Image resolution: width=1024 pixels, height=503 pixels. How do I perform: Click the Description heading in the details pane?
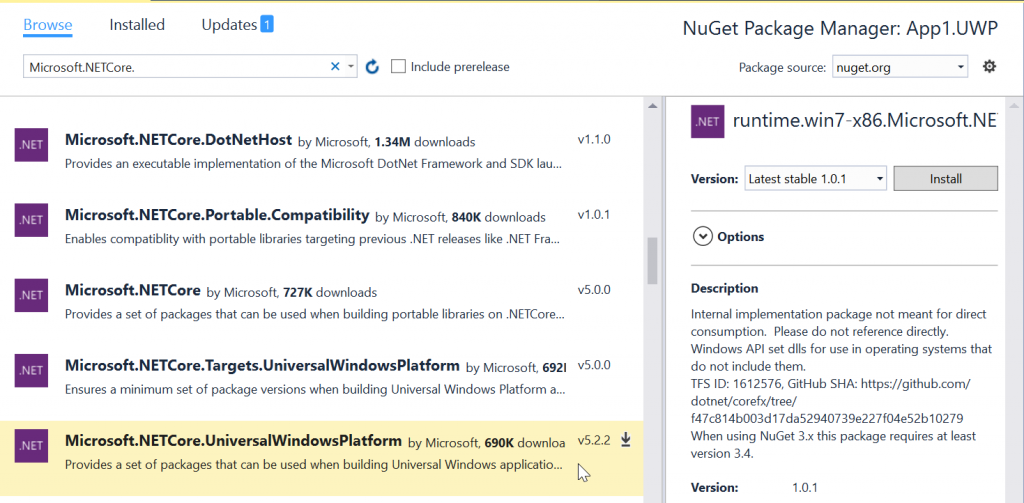point(725,288)
